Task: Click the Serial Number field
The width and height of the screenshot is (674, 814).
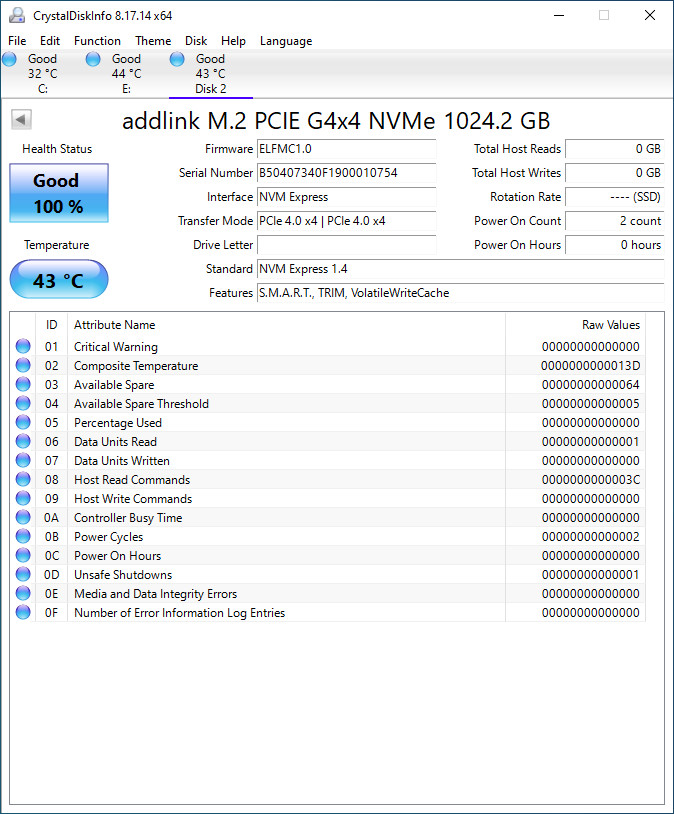Action: click(346, 173)
